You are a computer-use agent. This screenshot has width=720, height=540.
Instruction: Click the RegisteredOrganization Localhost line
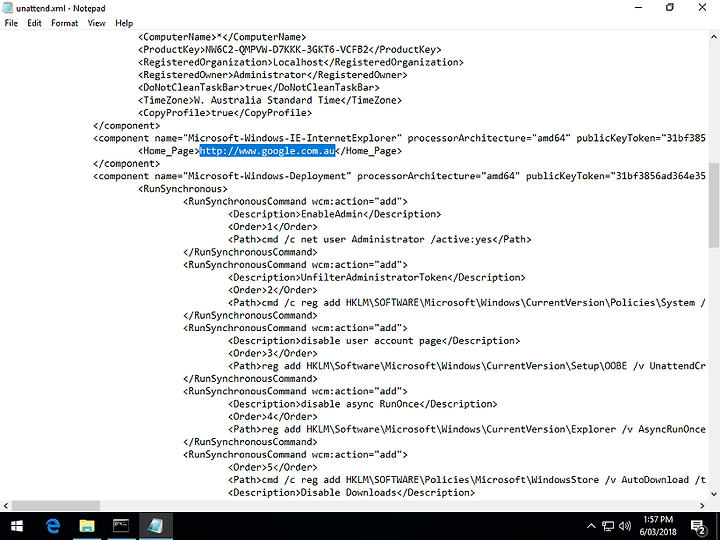click(x=301, y=62)
